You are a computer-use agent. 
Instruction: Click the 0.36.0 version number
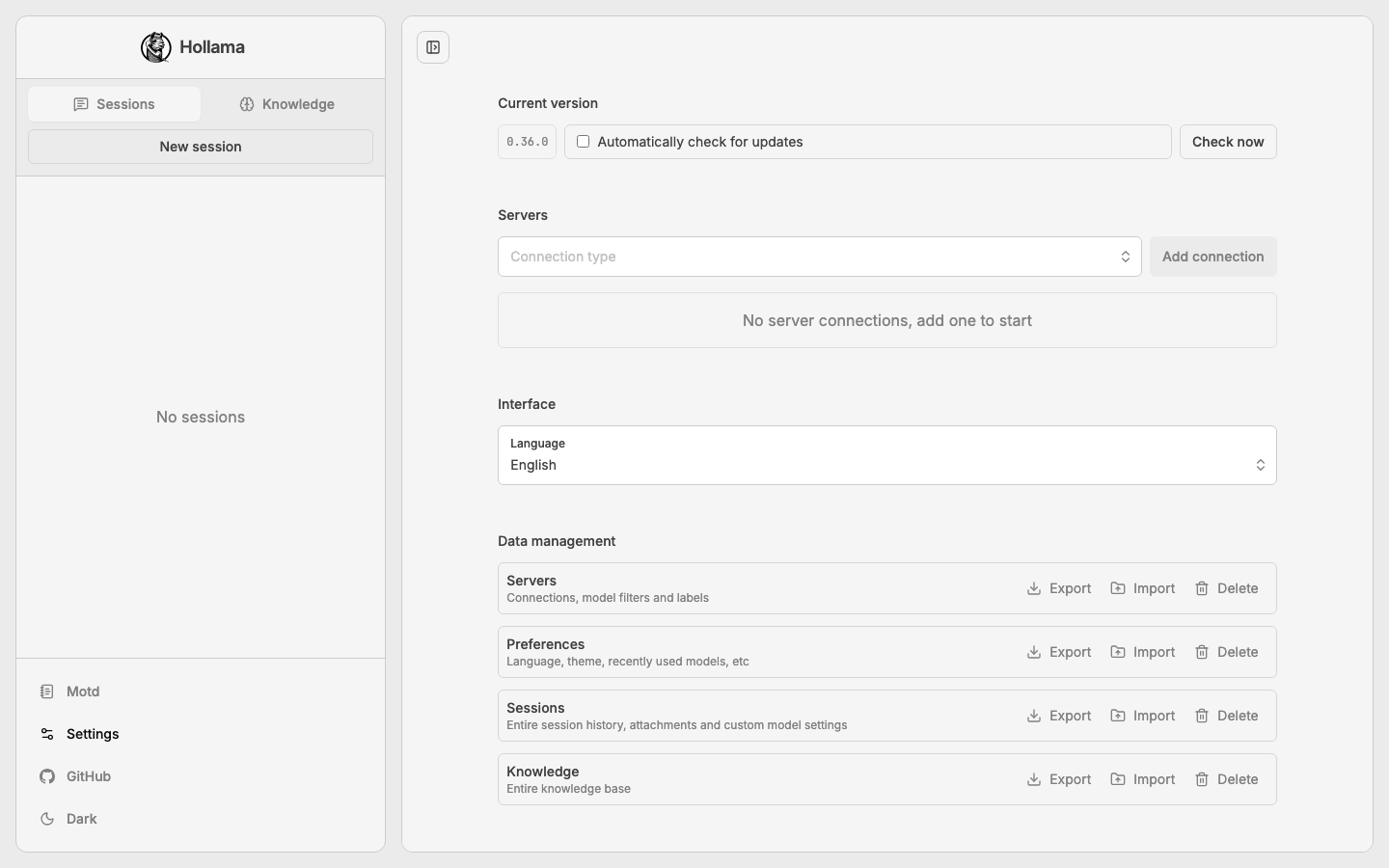[528, 142]
